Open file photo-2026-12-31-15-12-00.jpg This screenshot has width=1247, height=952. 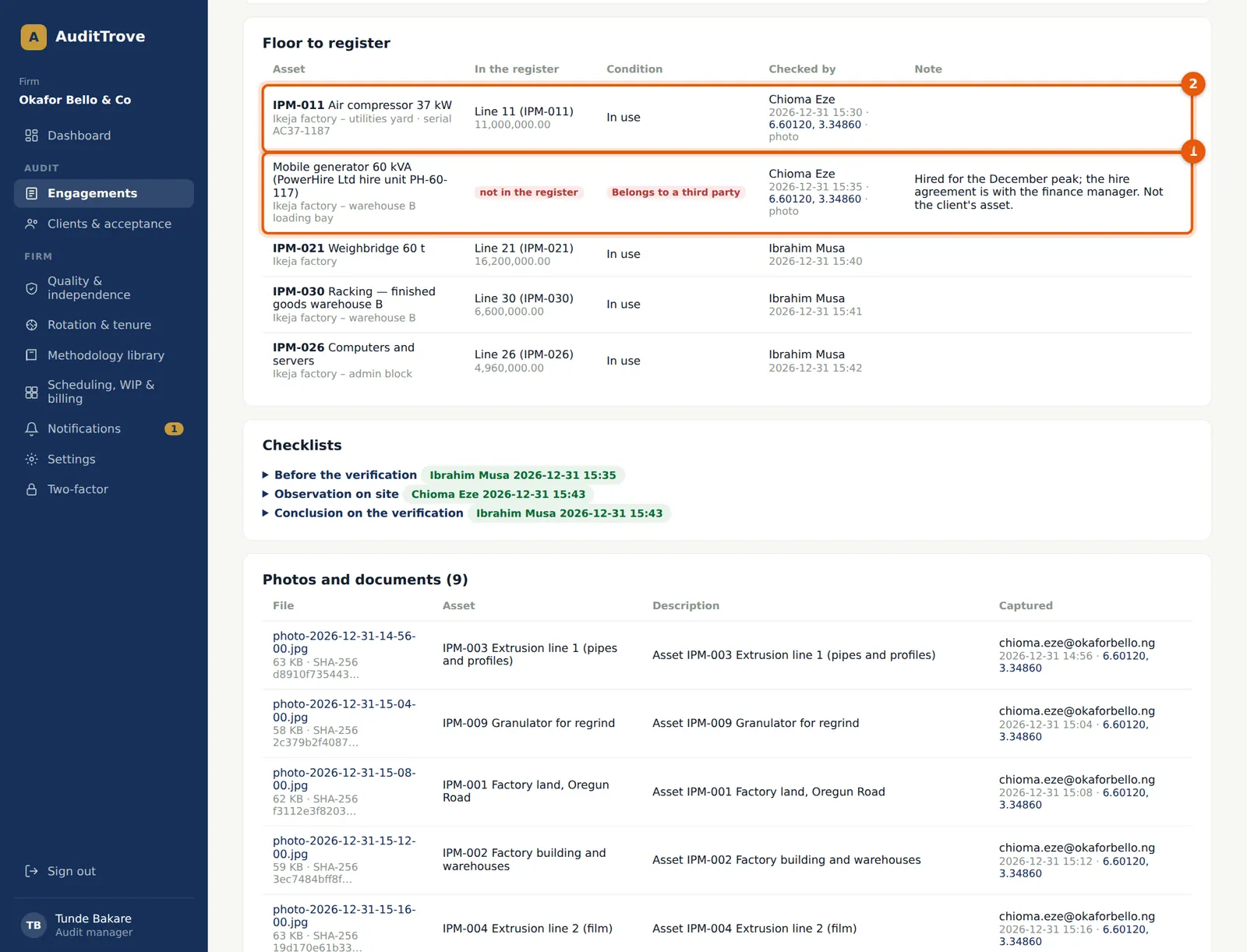(x=344, y=848)
